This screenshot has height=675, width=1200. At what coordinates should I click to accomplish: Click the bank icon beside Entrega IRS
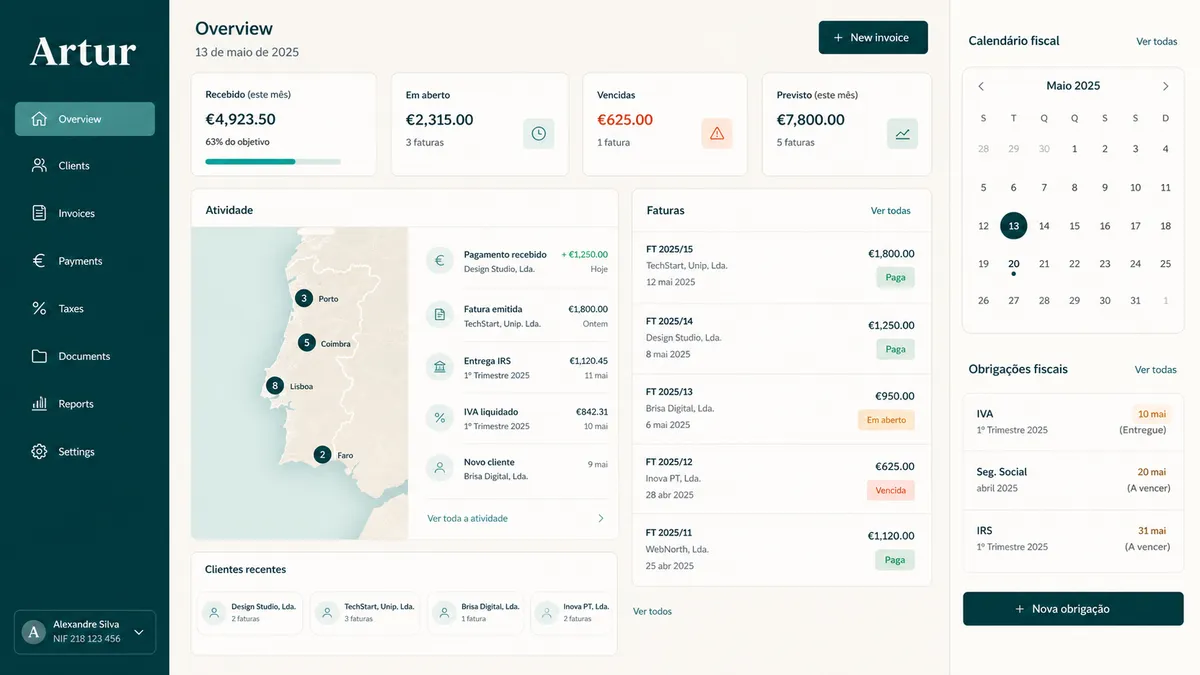(x=439, y=367)
